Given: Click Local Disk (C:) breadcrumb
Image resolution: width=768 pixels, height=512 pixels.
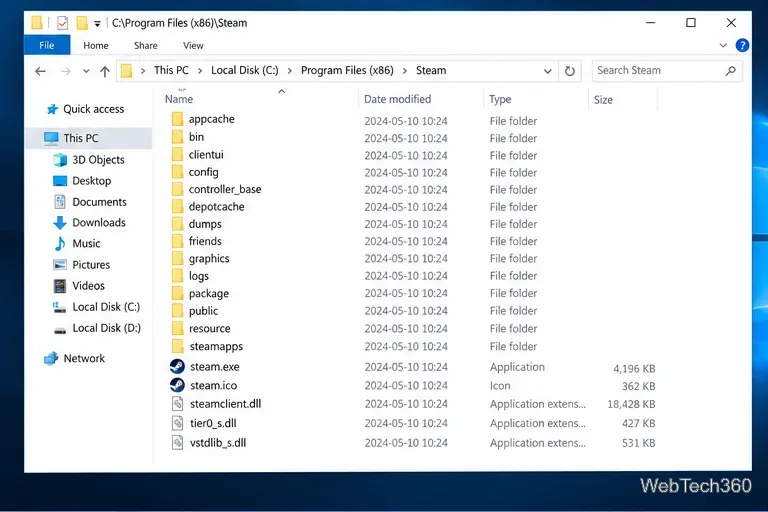Looking at the screenshot, I should point(244,71).
